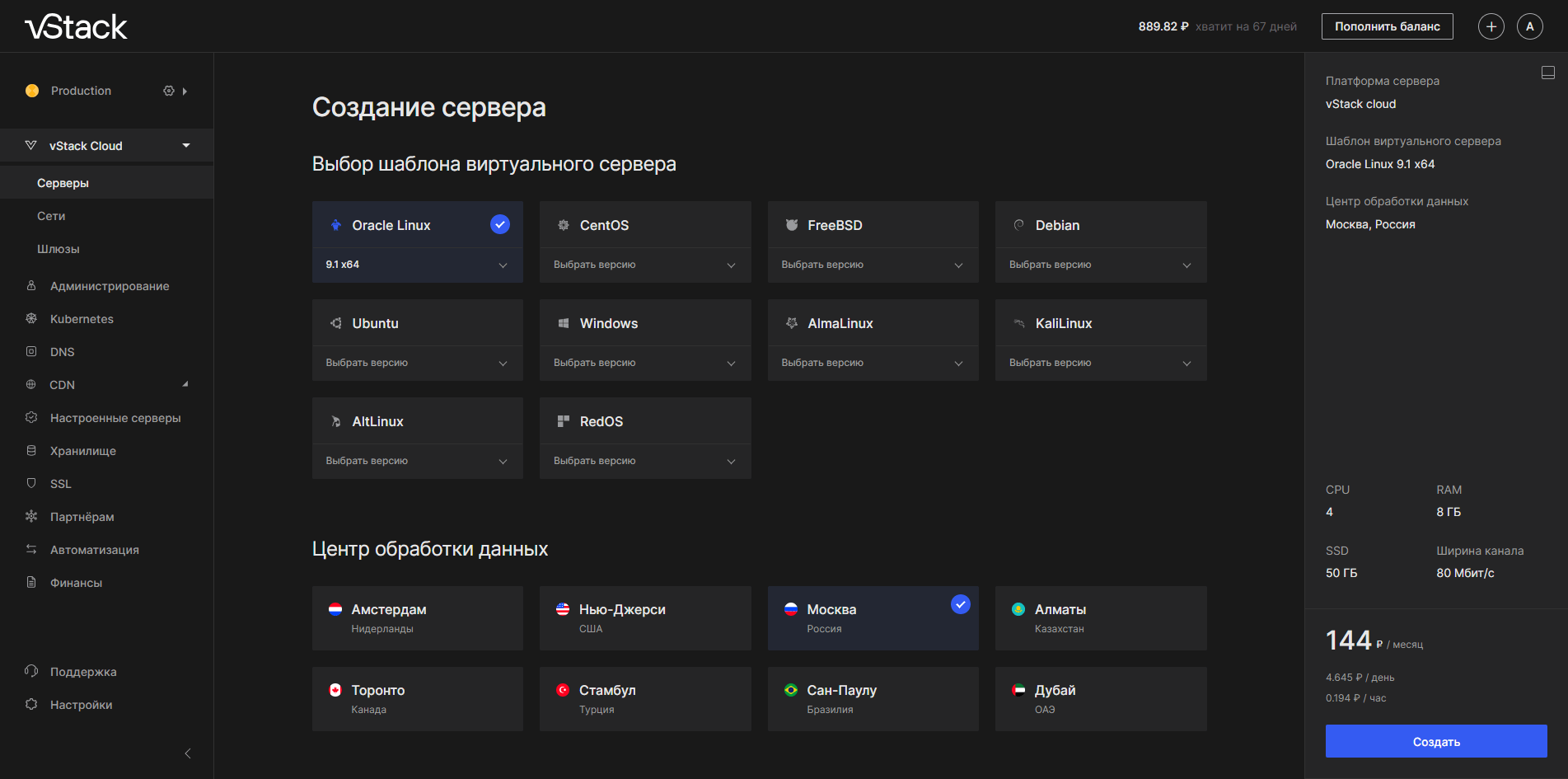1568x779 pixels.
Task: Select the Амстердам data center
Action: click(x=417, y=618)
